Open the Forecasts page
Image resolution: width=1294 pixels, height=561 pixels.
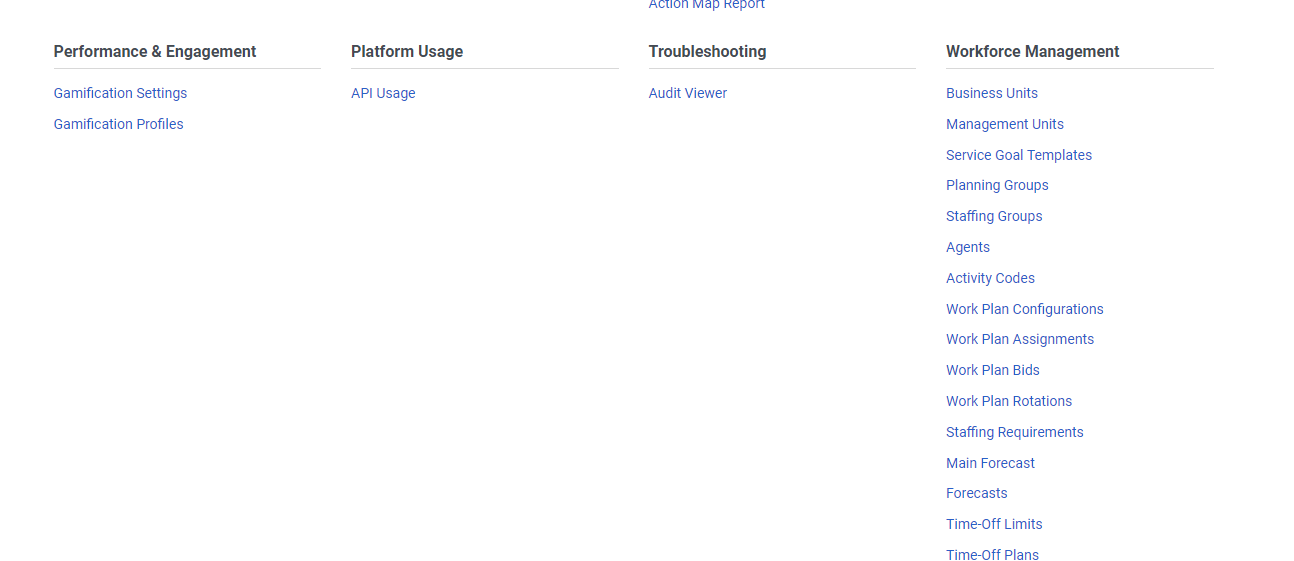tap(976, 493)
